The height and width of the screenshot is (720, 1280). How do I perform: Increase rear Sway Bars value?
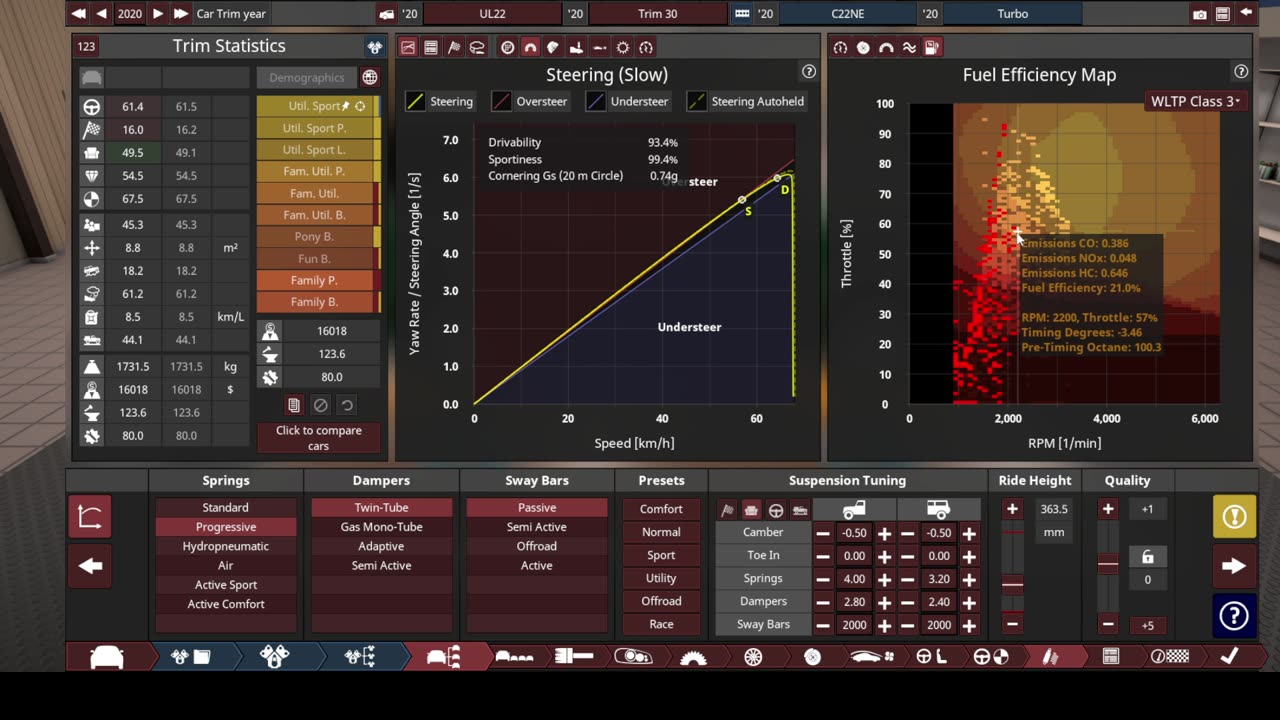(969, 625)
